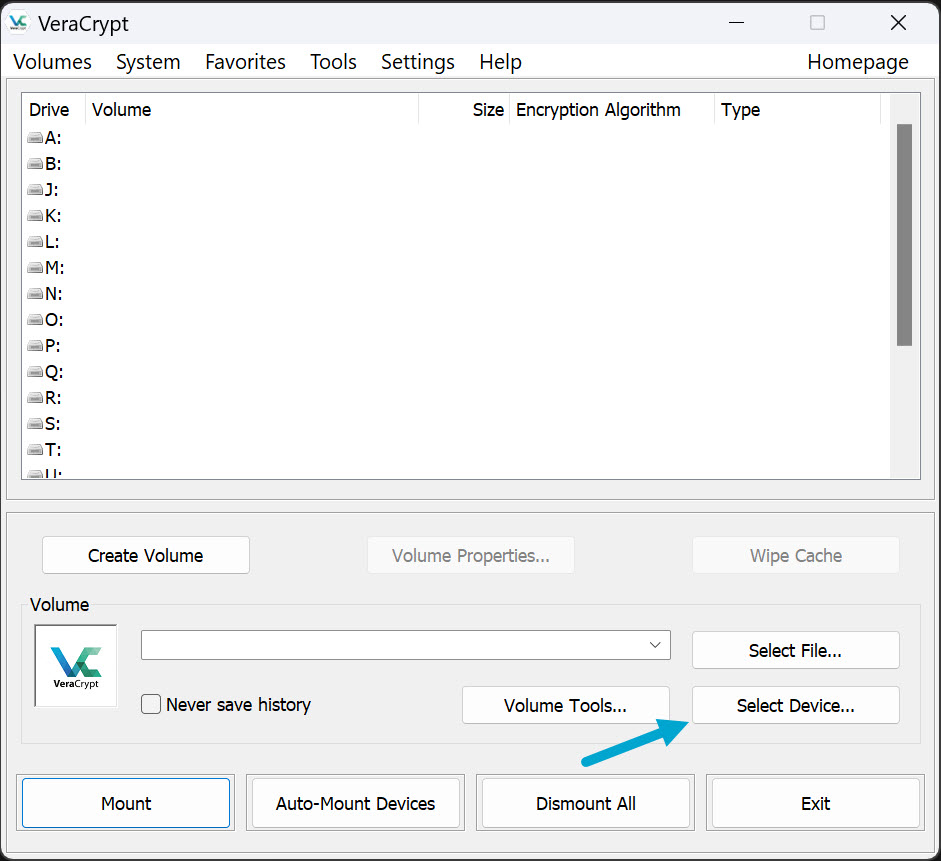
Task: Click the drive A: icon
Action: coord(35,138)
